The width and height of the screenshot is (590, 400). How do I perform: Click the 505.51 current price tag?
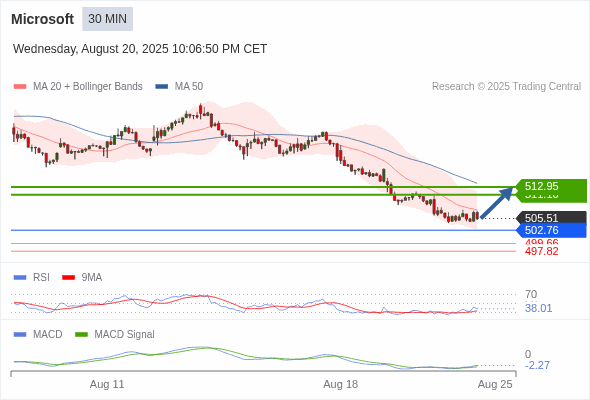pos(551,218)
